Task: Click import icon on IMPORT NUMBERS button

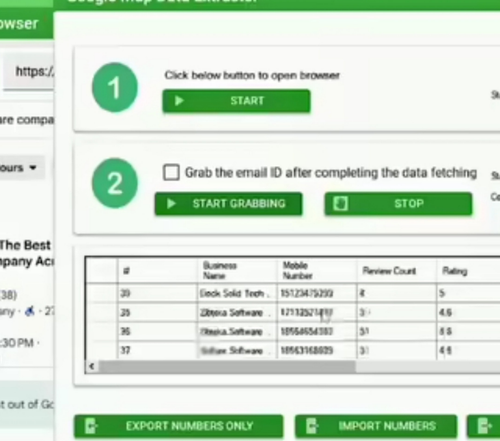Action: point(312,426)
